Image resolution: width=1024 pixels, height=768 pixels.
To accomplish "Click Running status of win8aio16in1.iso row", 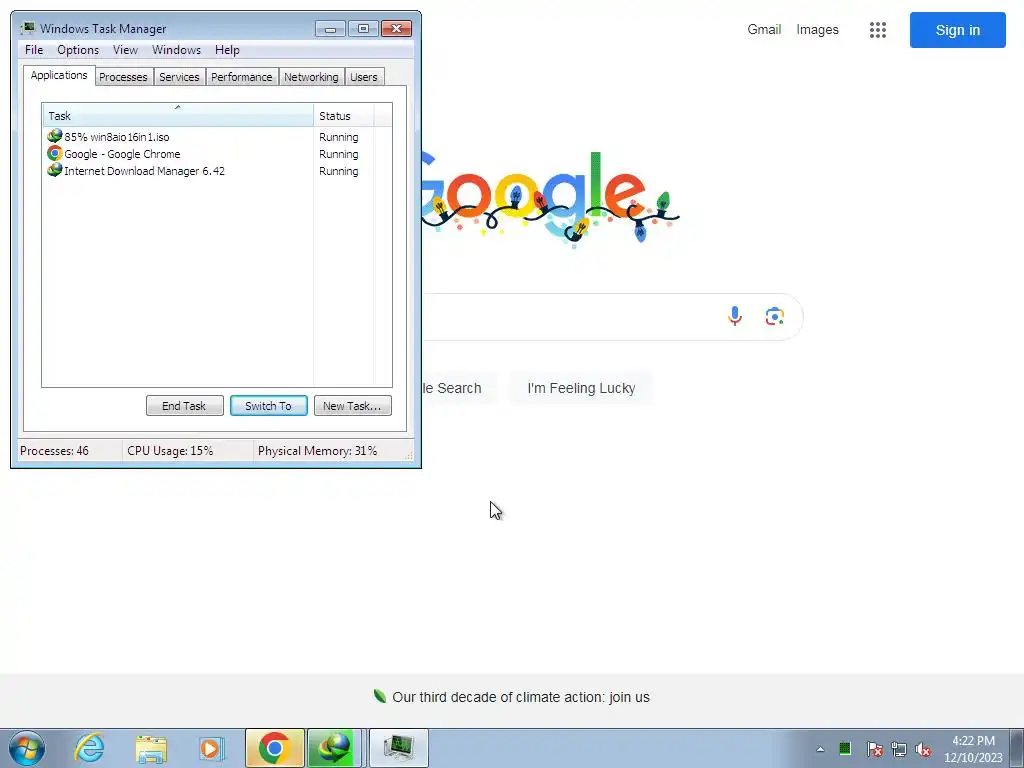I will pyautogui.click(x=338, y=137).
